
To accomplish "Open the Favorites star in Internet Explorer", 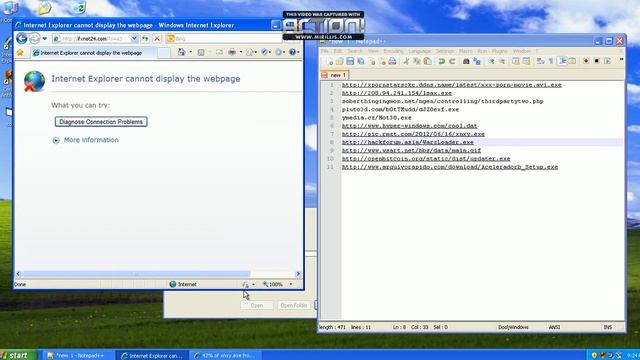I will (x=20, y=53).
